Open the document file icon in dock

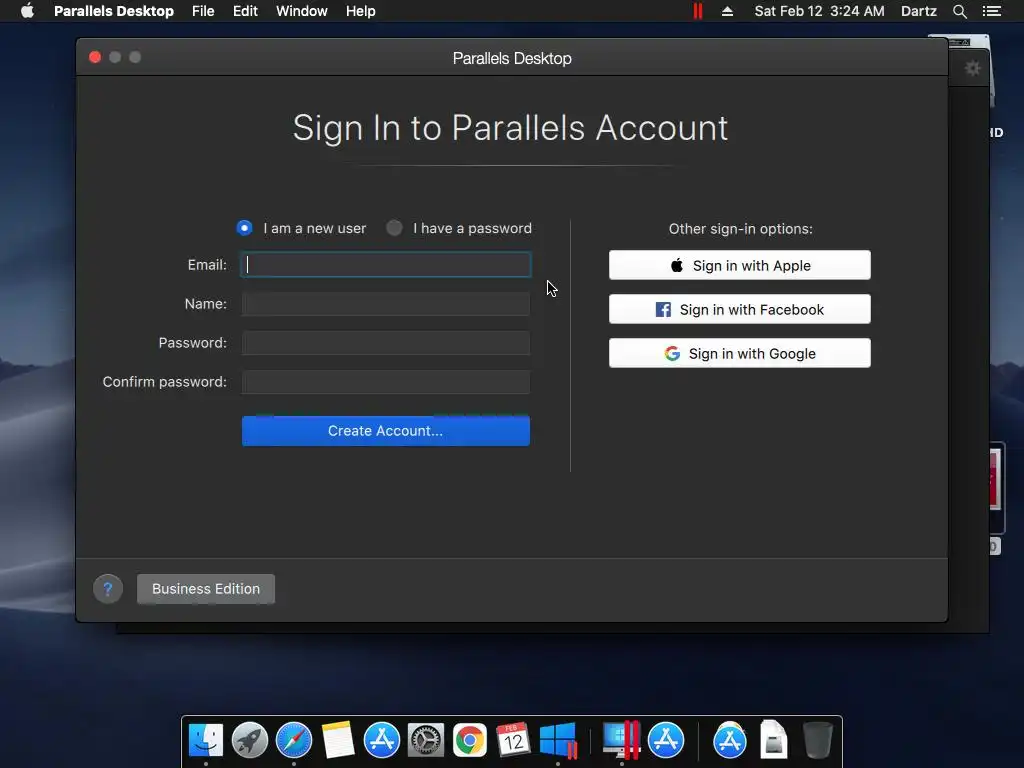[773, 739]
